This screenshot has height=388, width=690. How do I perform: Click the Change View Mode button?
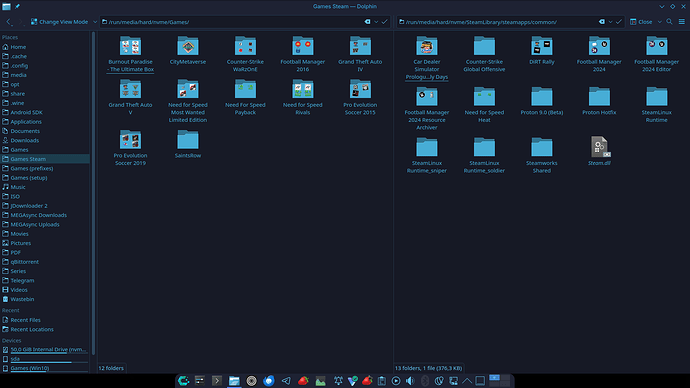59,22
